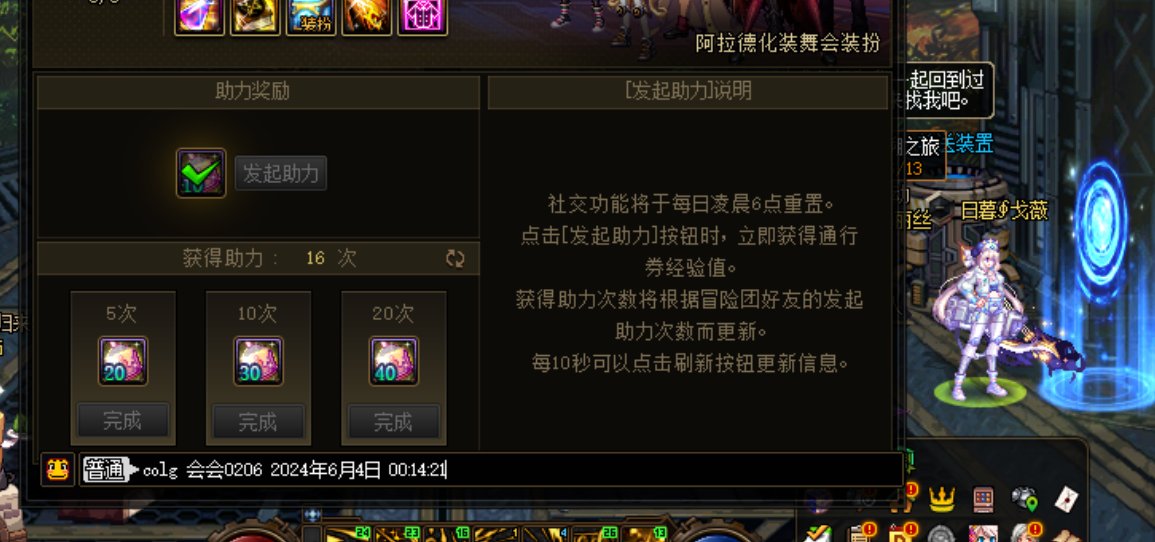Open the 普通 chat channel selector
Screen dimensions: 1155x542
pos(108,469)
